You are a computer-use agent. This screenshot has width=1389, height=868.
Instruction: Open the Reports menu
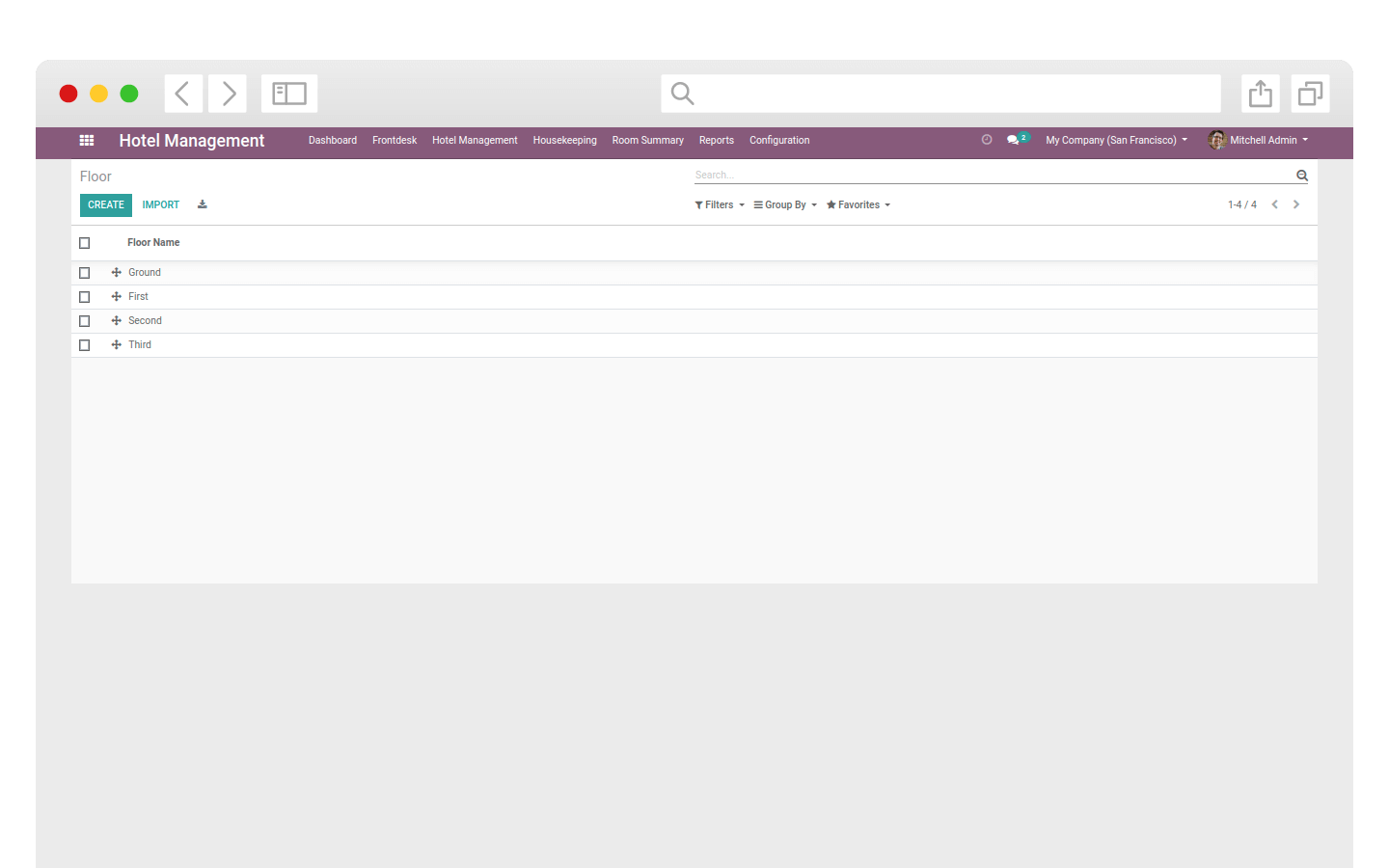(717, 140)
